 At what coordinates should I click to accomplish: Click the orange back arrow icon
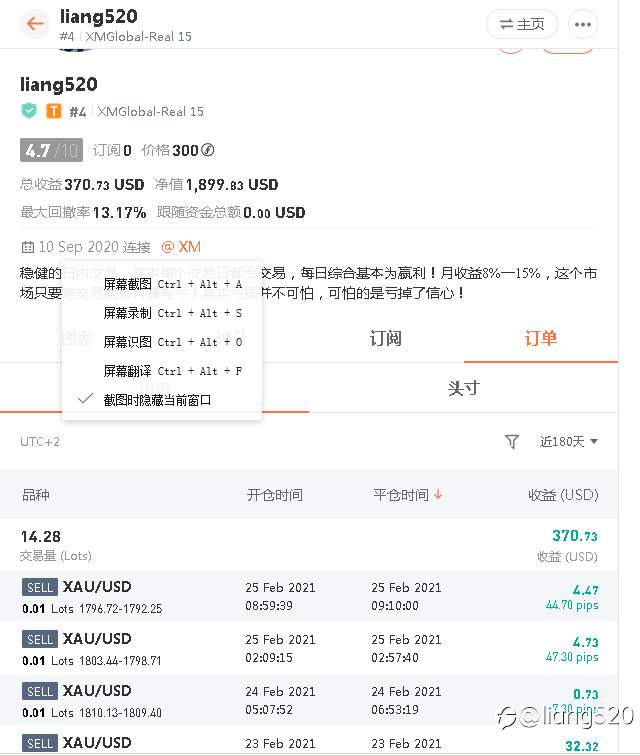35,24
